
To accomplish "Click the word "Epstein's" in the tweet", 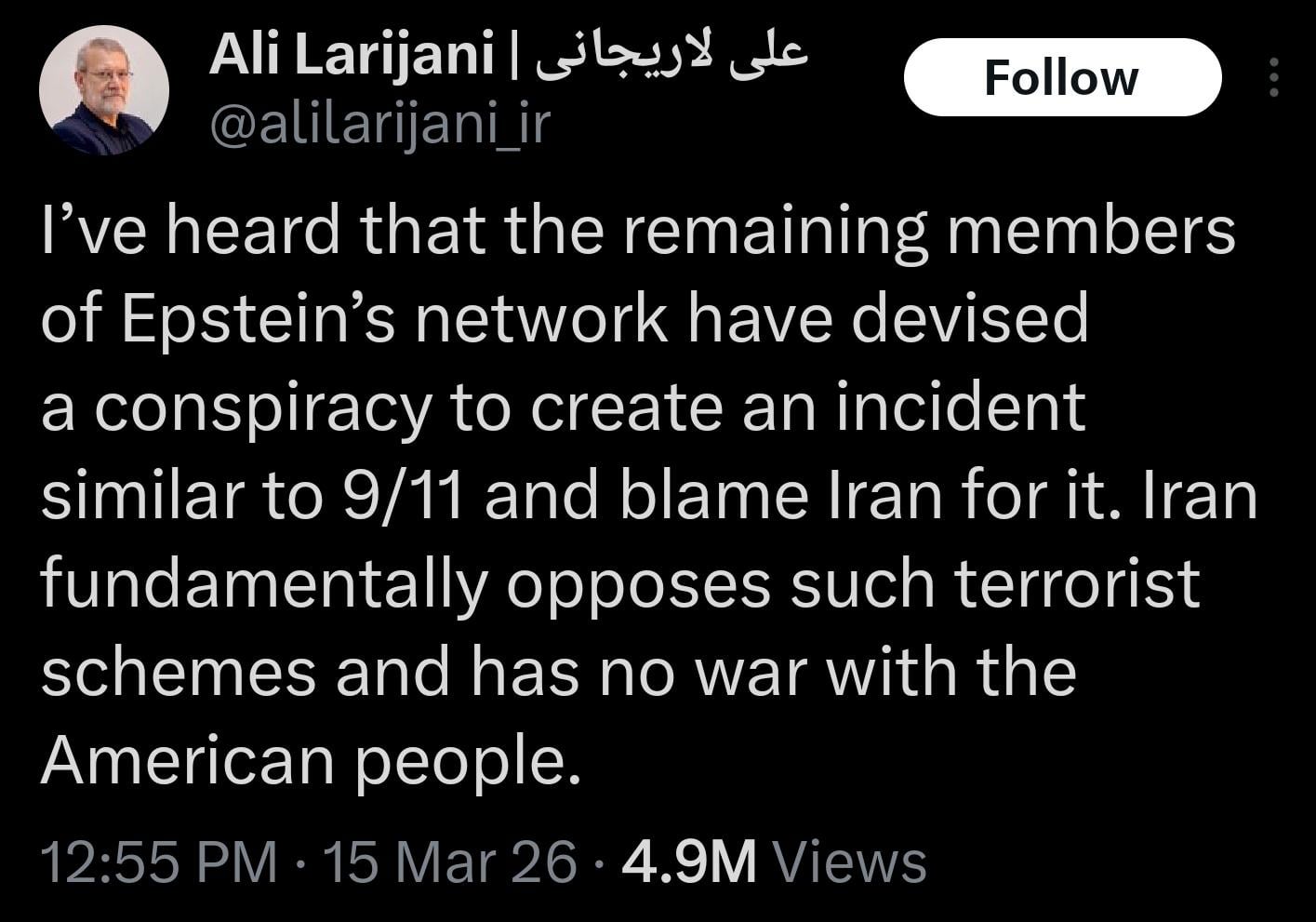I will [x=259, y=319].
